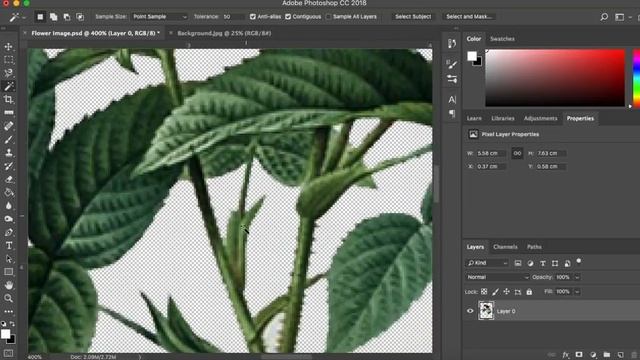Select the Pen tool
The image size is (640, 360).
(x=8, y=232)
